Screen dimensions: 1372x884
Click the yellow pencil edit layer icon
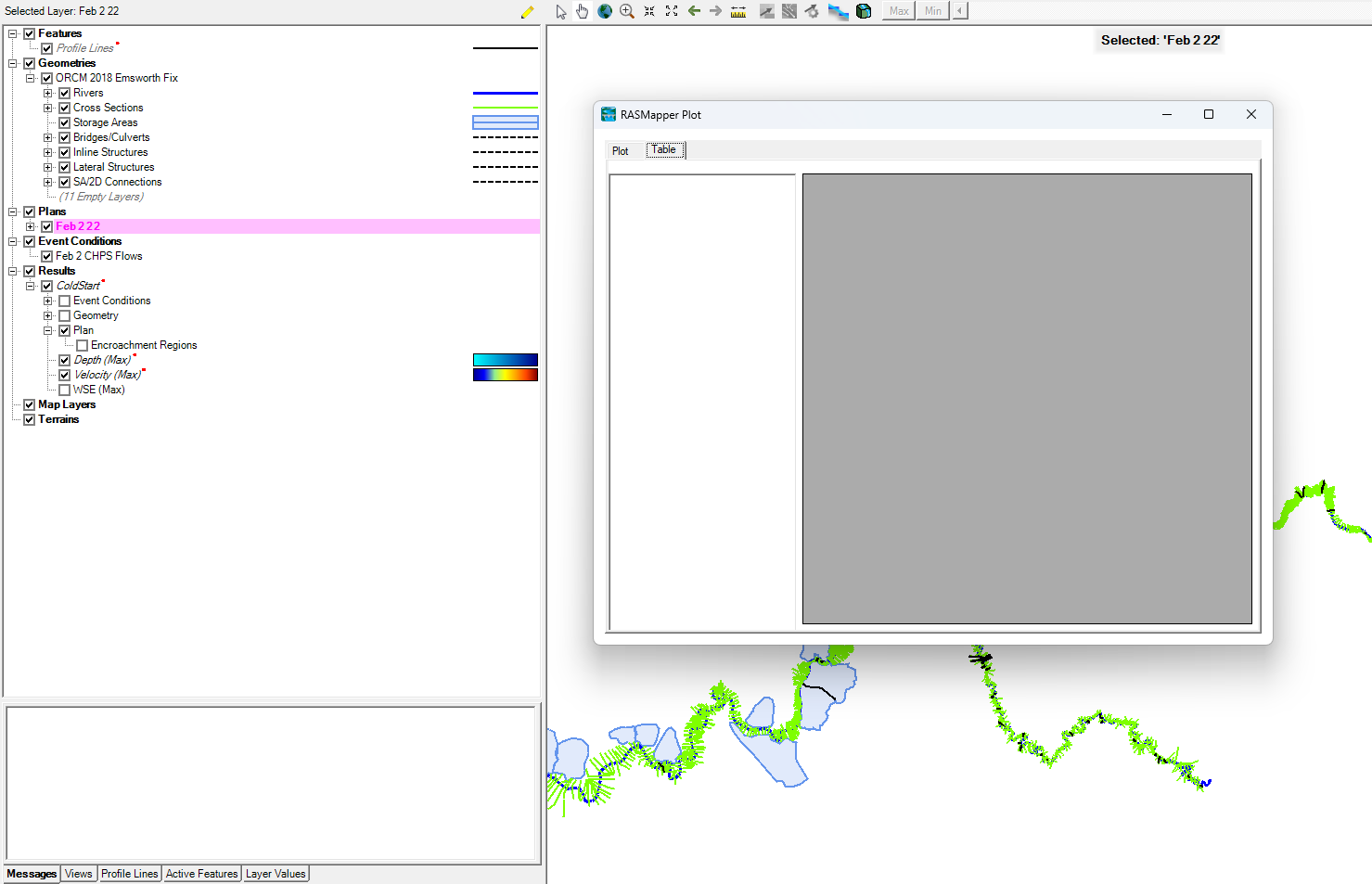click(527, 11)
